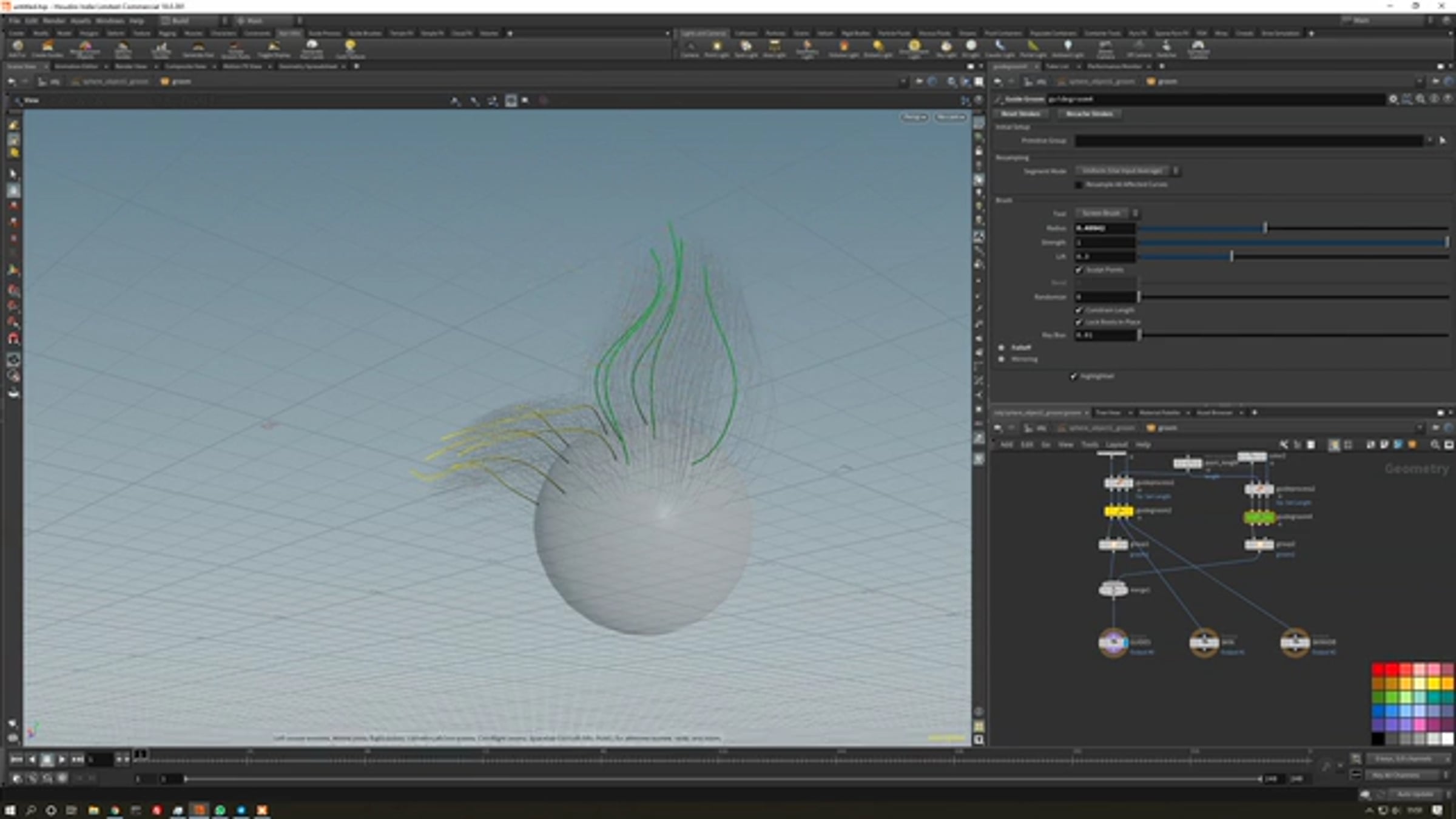1456x819 pixels.
Task: Select the Create Guides shelf tool
Action: [47, 48]
